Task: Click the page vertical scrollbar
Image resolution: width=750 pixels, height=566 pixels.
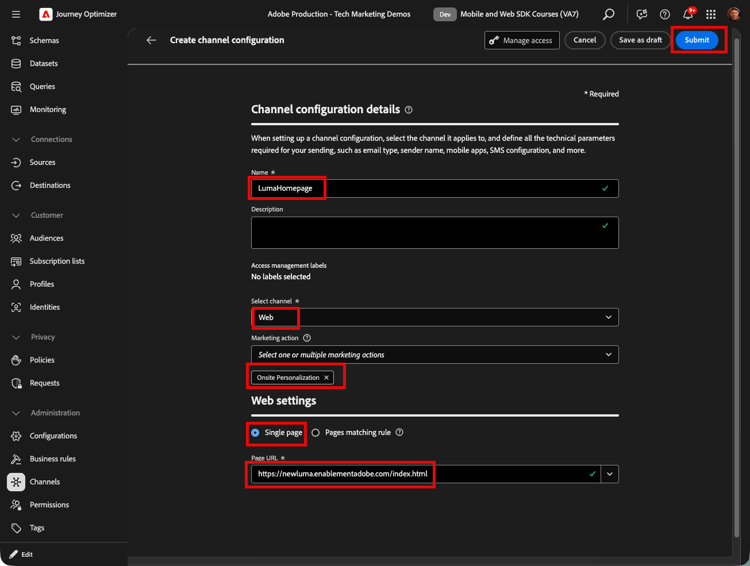Action: pyautogui.click(x=737, y=289)
